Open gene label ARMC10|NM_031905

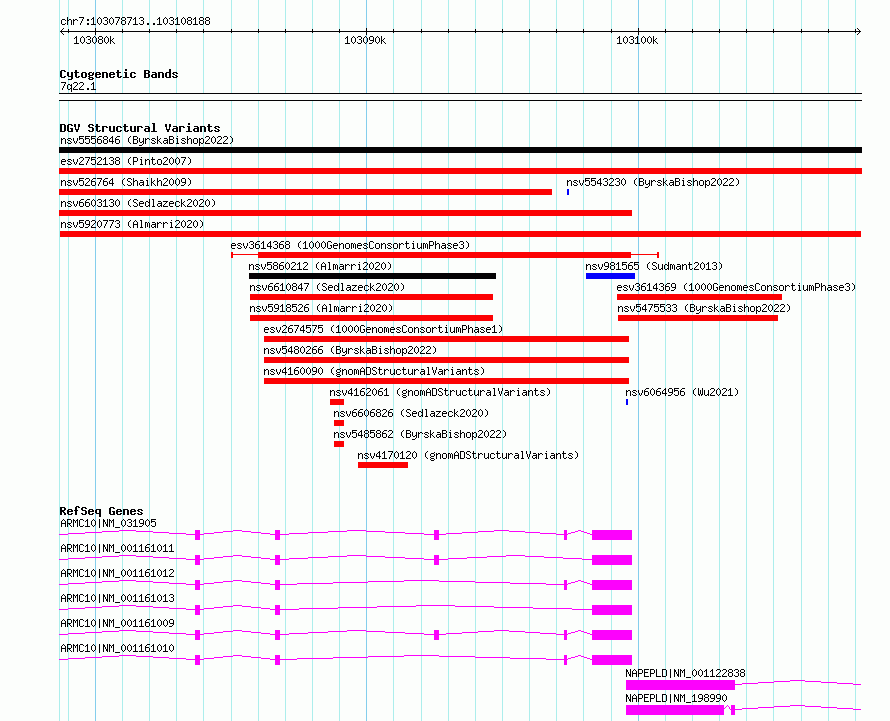[108, 523]
